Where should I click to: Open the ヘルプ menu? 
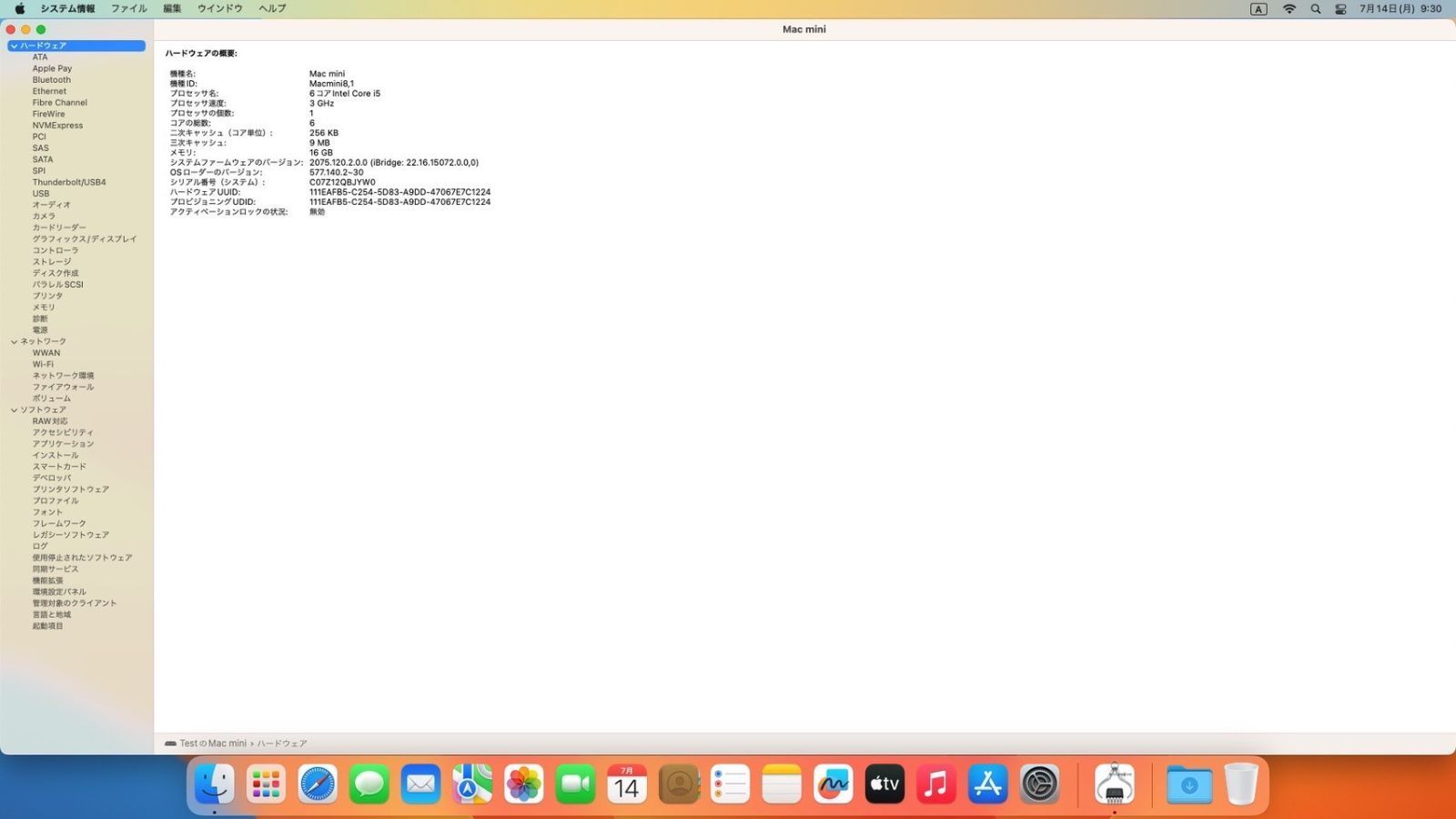tap(272, 8)
